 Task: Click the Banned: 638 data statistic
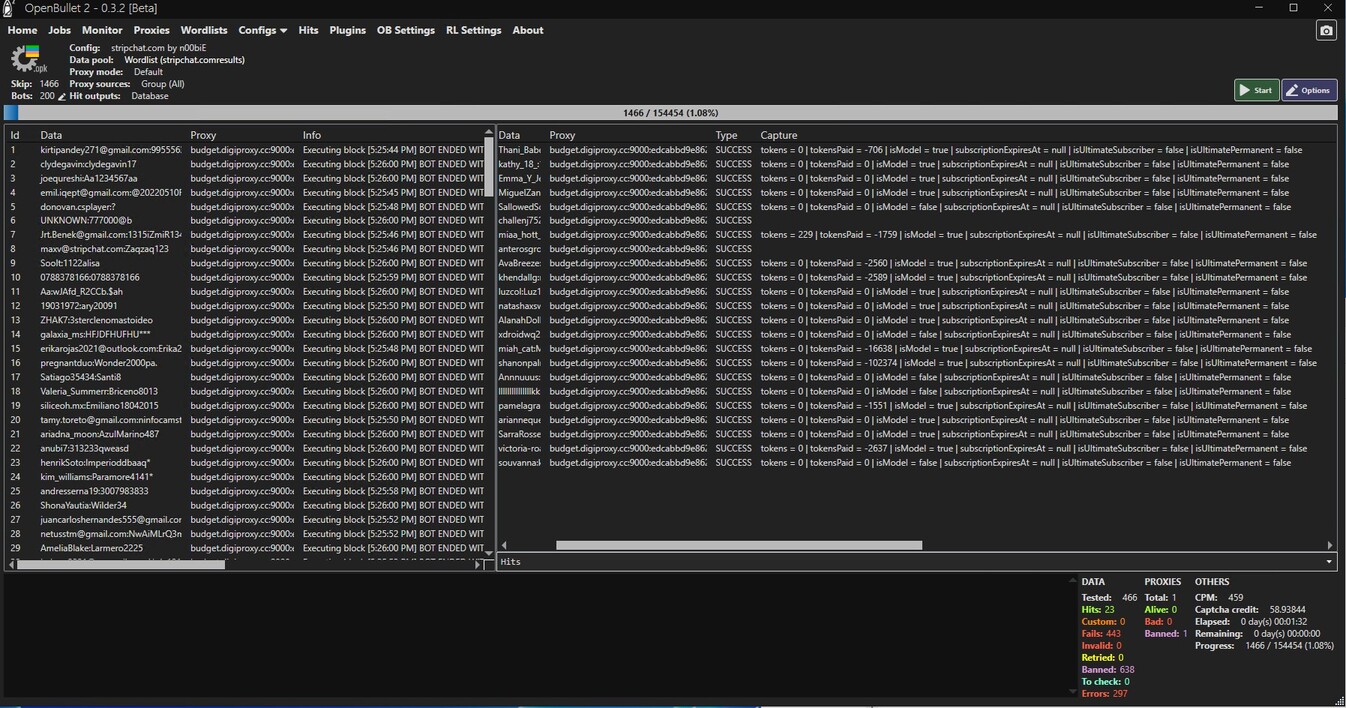[1108, 669]
